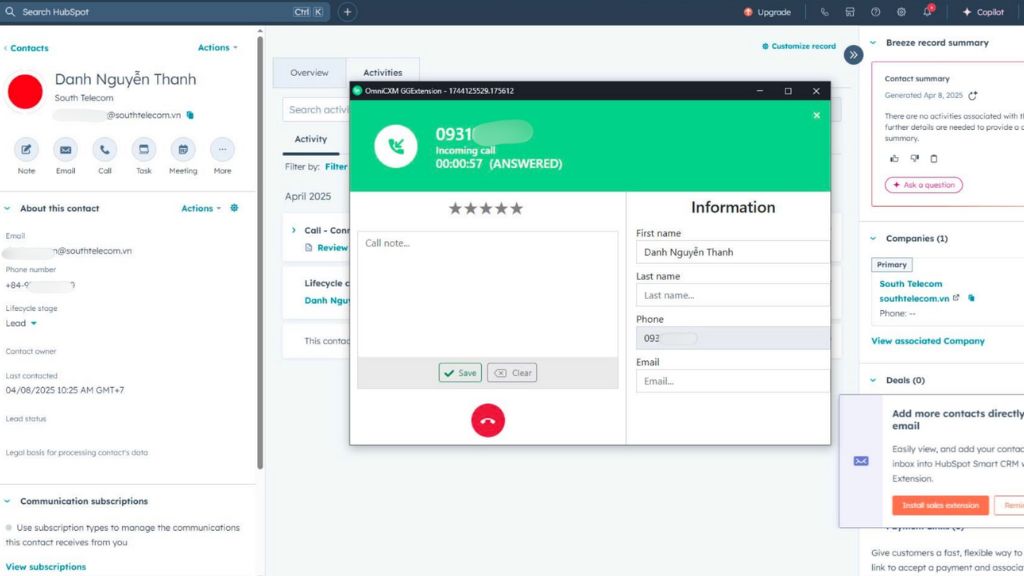Collapse the Companies (1) section

pos(873,238)
